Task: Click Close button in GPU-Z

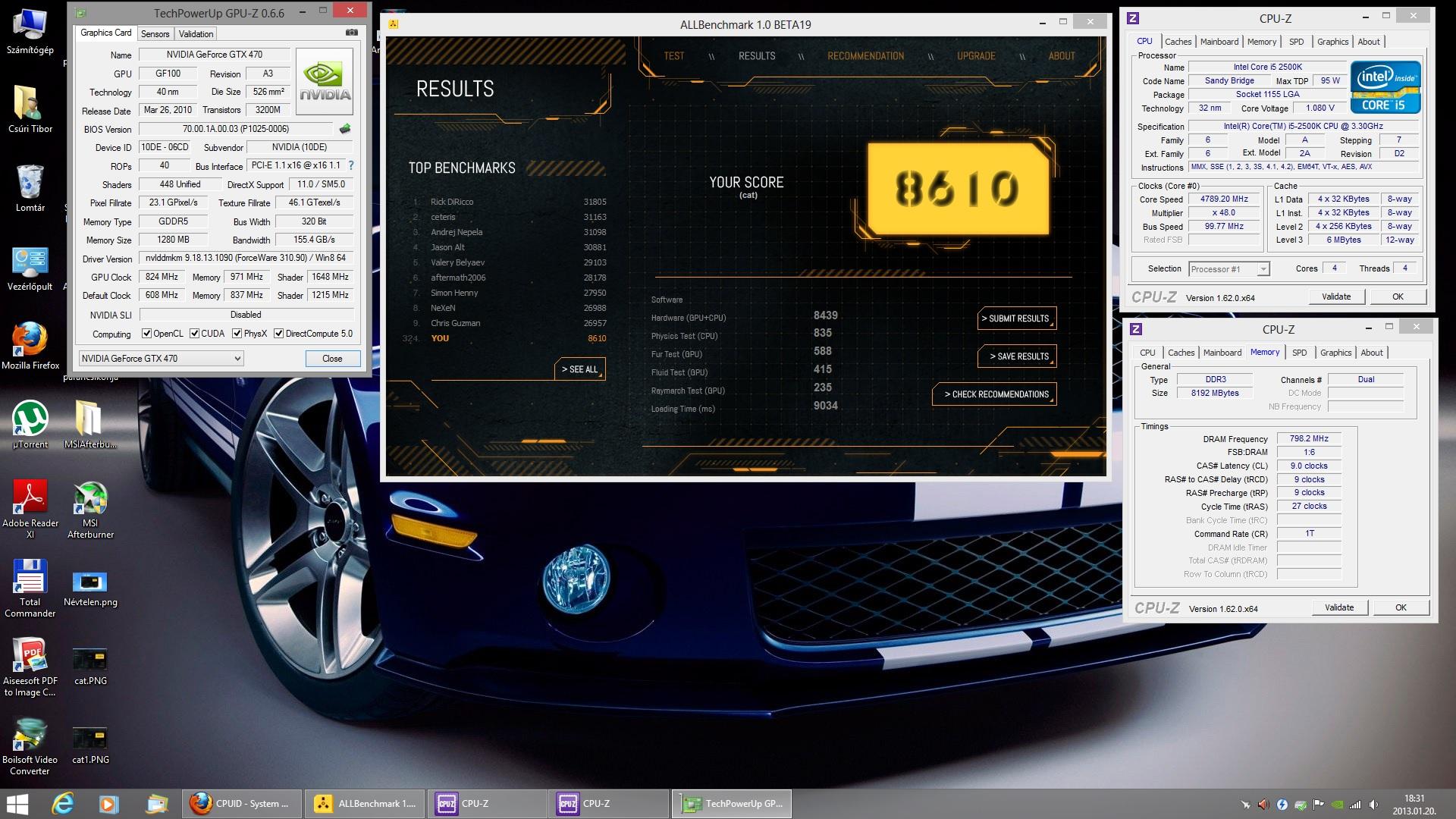Action: pos(332,359)
